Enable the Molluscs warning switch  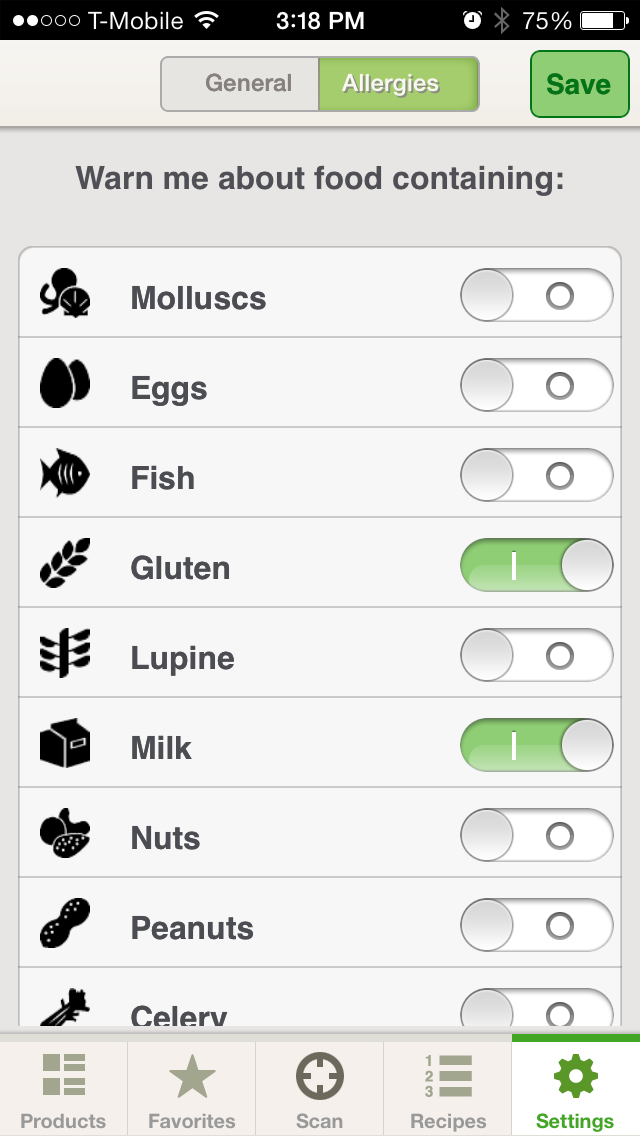pyautogui.click(x=536, y=295)
